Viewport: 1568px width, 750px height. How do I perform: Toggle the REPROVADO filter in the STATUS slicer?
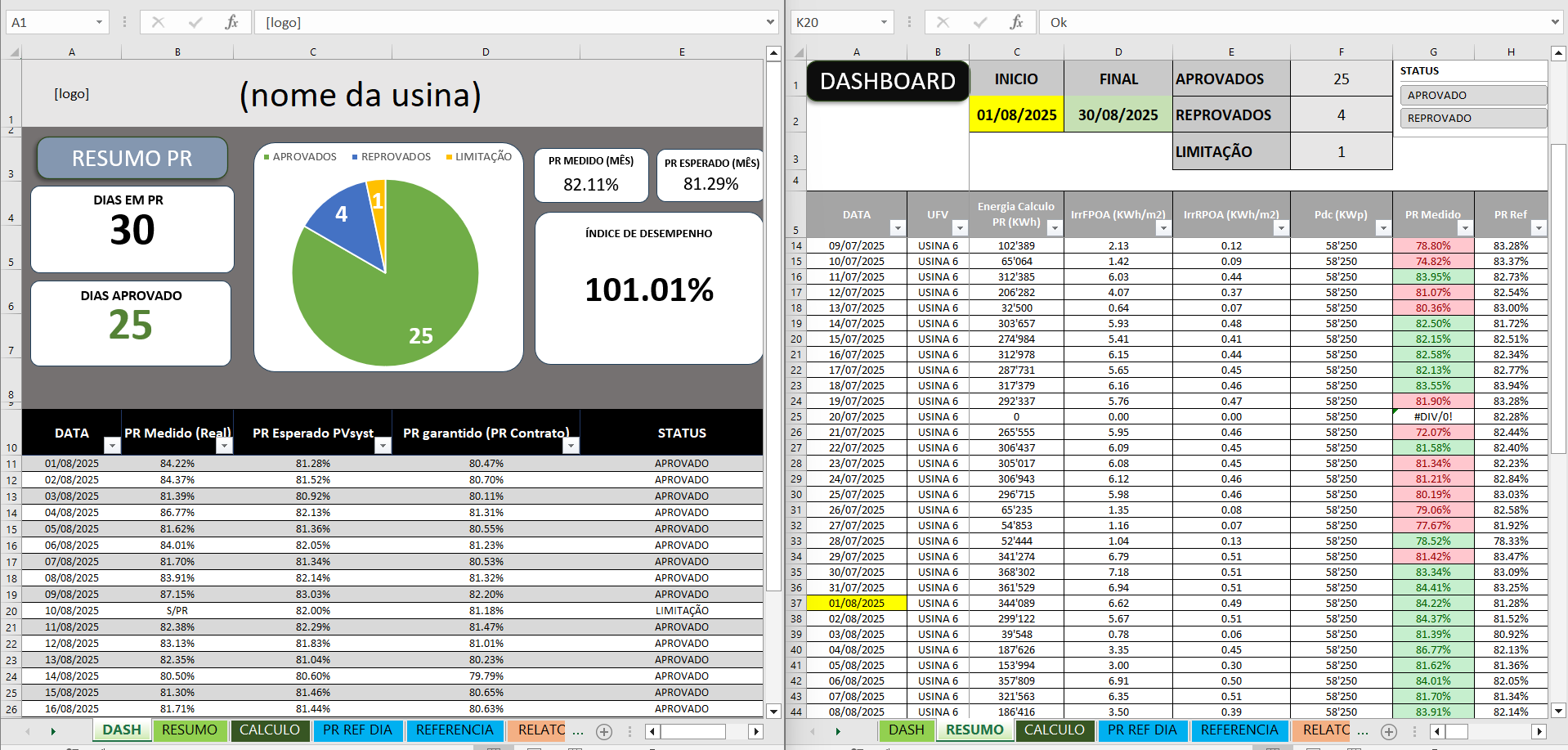click(x=1472, y=118)
